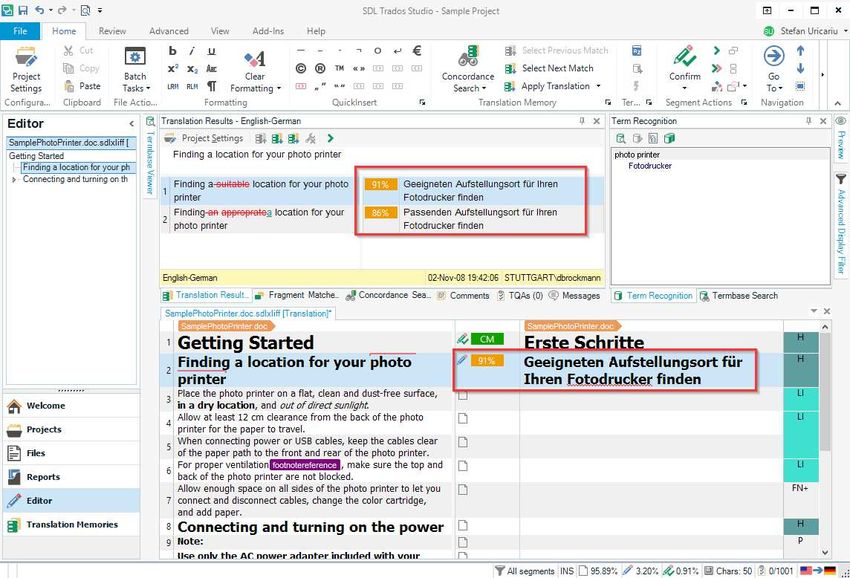The image size is (850, 578).
Task: Switch to Termbase Search tab
Action: [739, 296]
